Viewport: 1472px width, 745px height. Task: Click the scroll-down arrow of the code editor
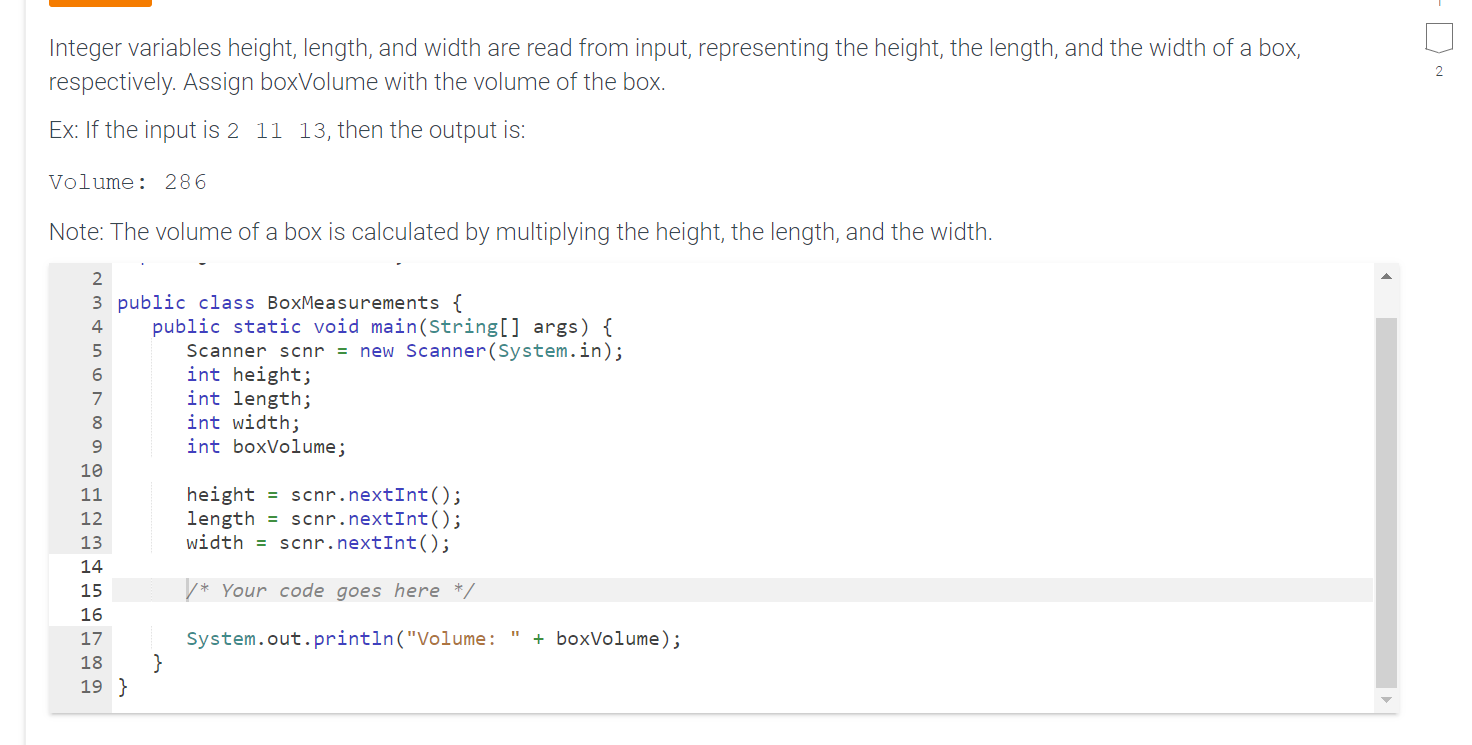(x=1385, y=699)
